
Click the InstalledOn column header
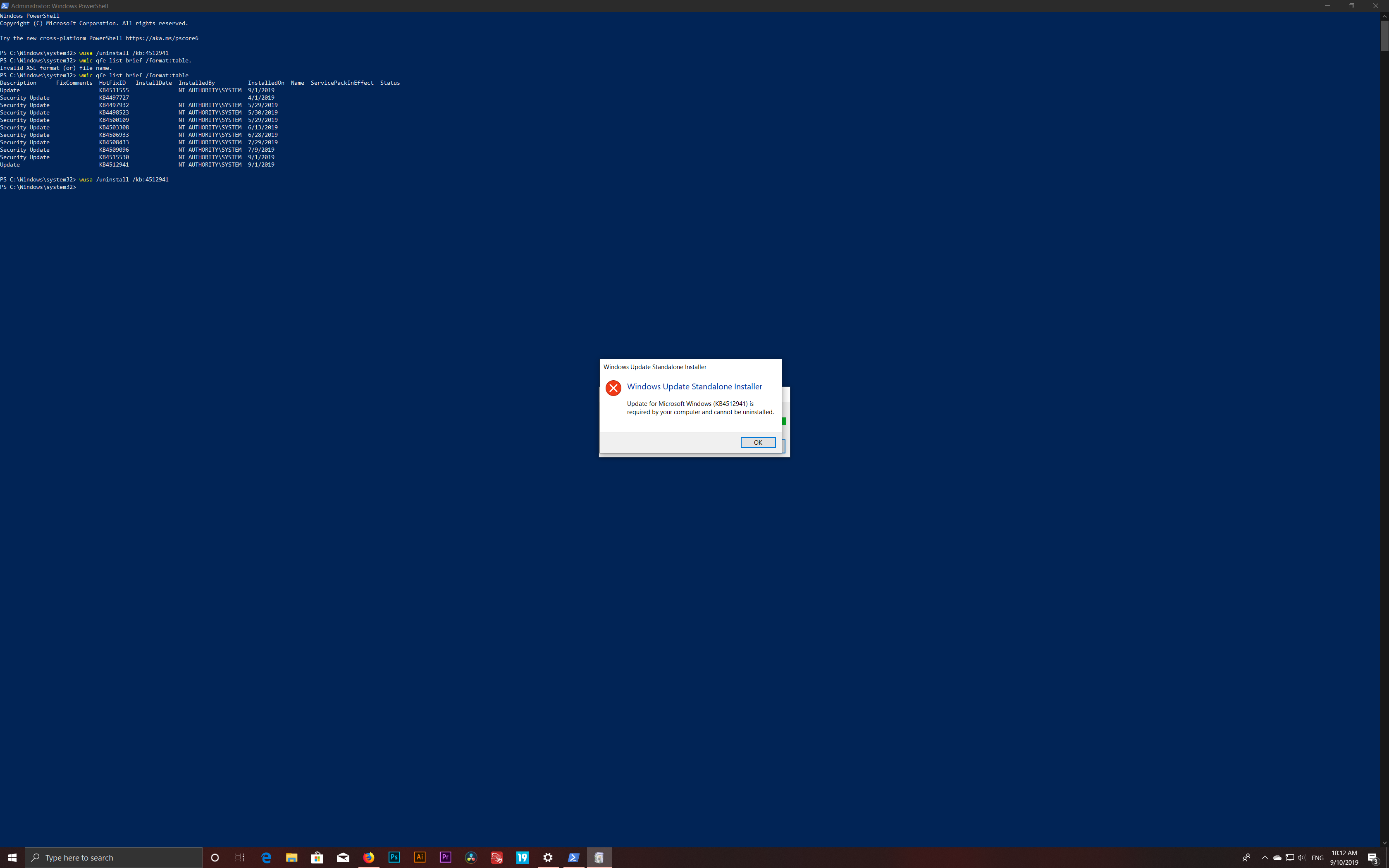pyautogui.click(x=266, y=83)
